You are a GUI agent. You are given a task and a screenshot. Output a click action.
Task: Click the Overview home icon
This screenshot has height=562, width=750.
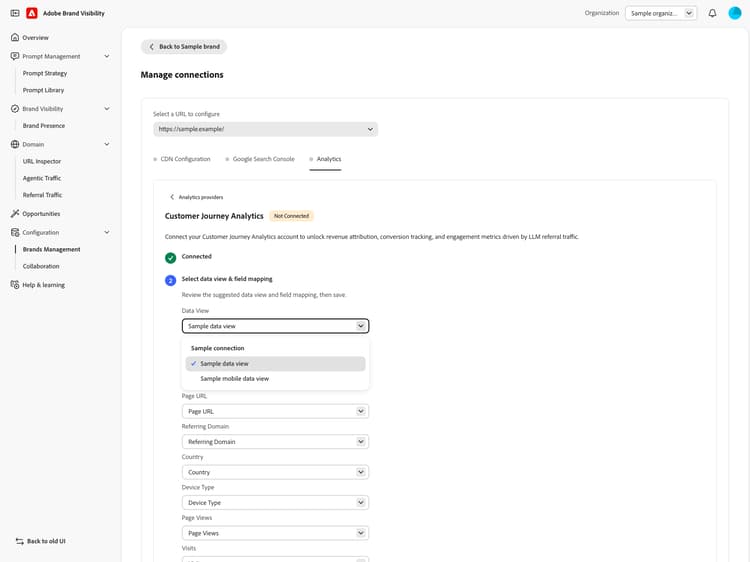click(x=15, y=37)
